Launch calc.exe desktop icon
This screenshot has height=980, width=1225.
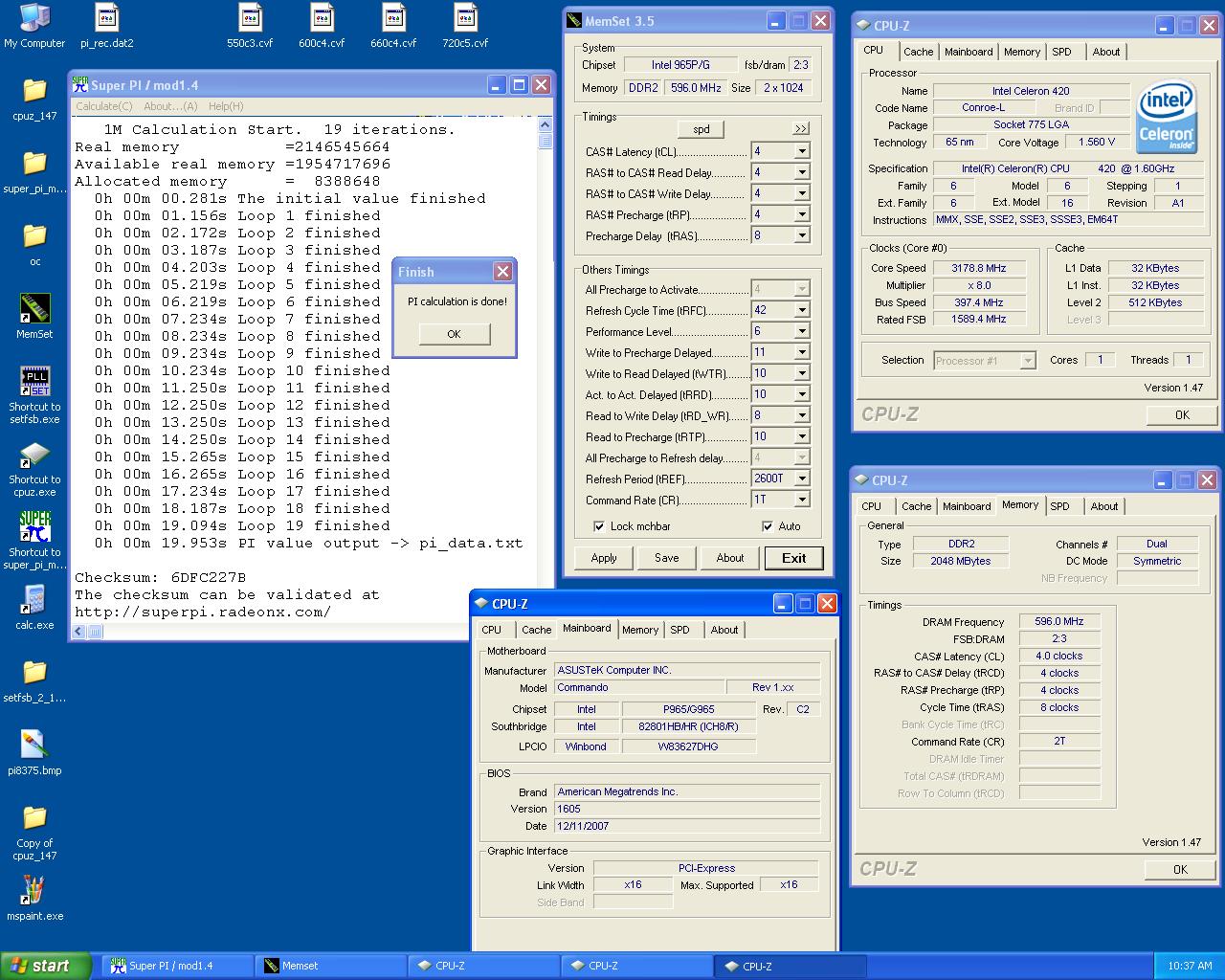[34, 608]
